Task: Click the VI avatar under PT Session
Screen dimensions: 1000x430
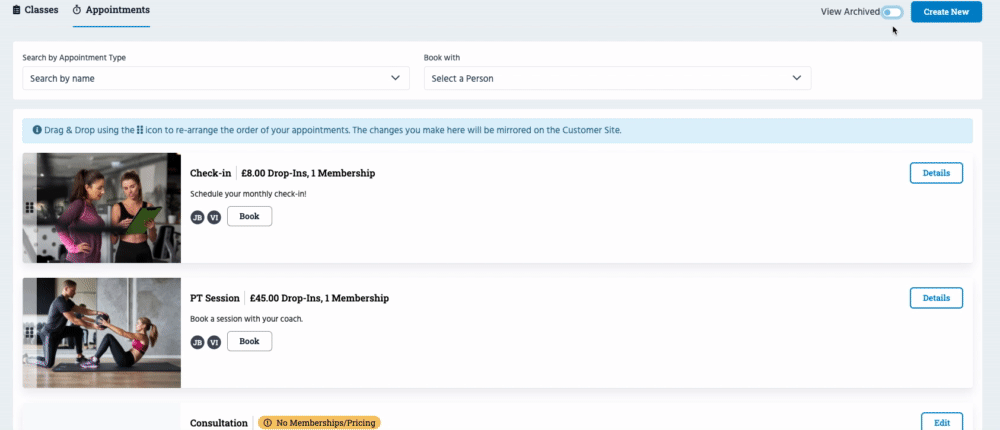Action: click(214, 342)
